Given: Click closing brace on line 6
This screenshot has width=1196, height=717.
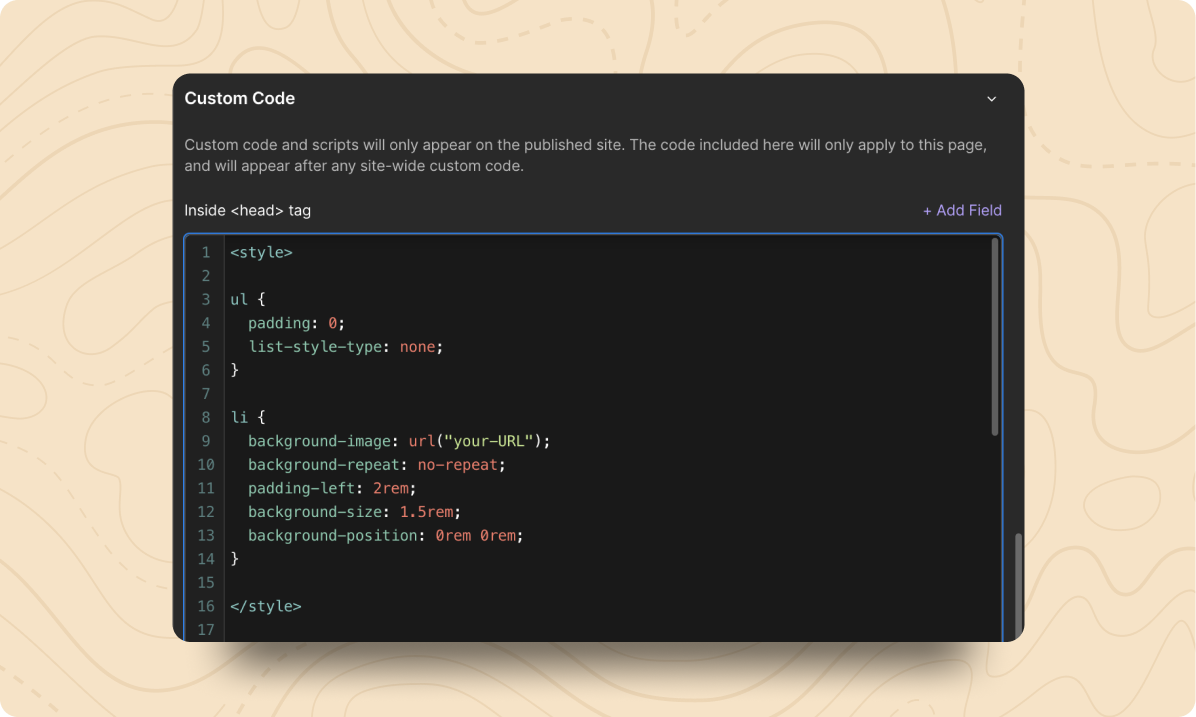Looking at the screenshot, I should 235,371.
